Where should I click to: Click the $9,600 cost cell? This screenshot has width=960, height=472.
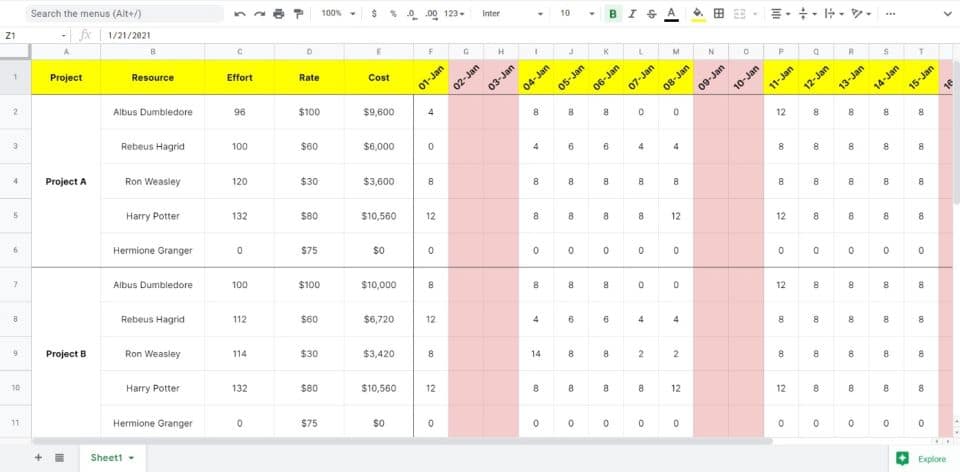[378, 112]
